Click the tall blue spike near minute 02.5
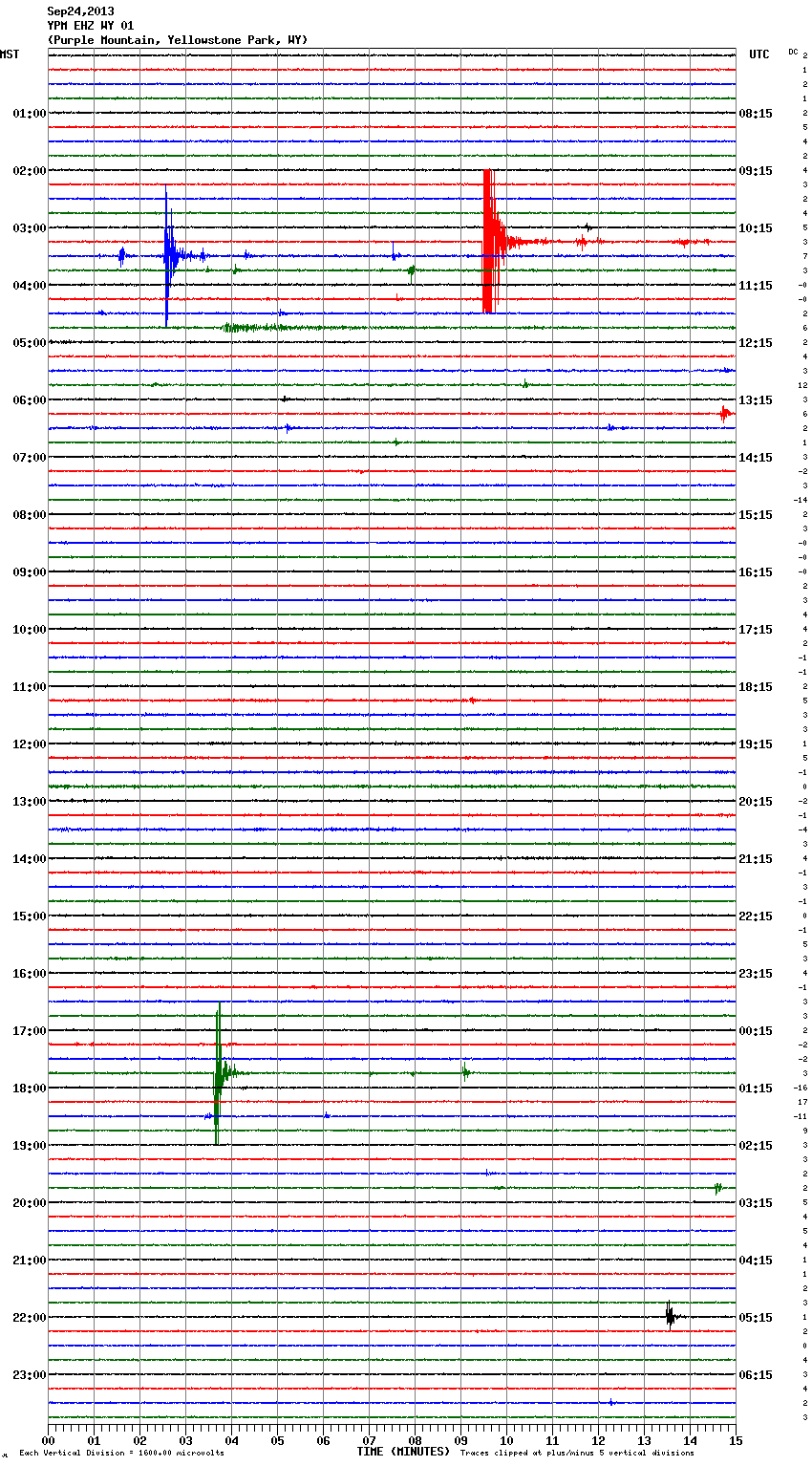The height and width of the screenshot is (1466, 812). pyautogui.click(x=167, y=256)
